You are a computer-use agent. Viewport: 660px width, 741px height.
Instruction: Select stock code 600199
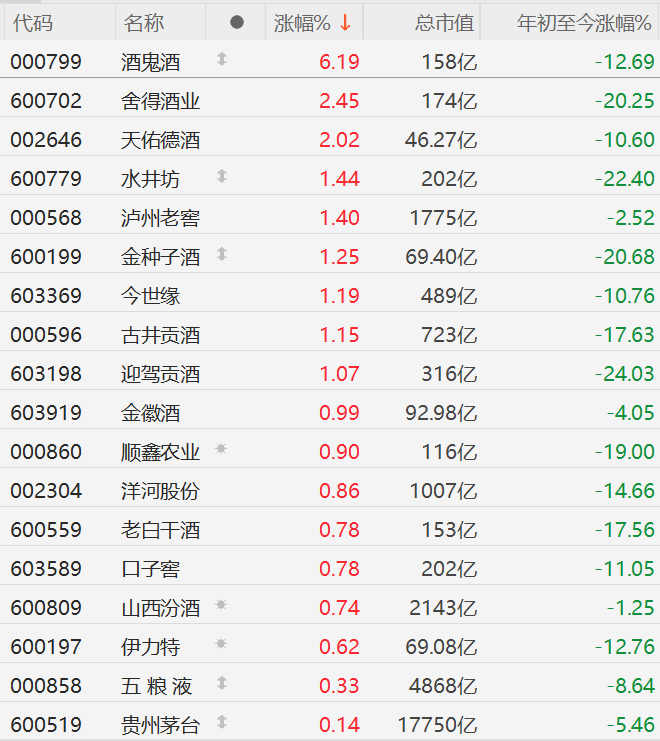click(x=46, y=257)
